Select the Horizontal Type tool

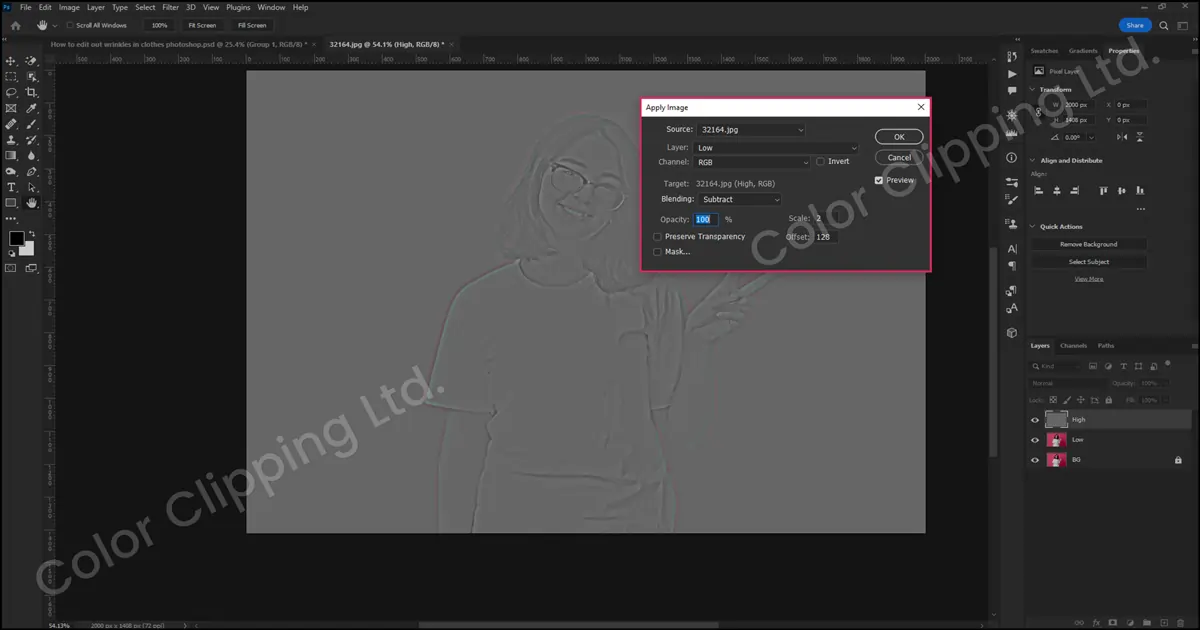point(11,187)
